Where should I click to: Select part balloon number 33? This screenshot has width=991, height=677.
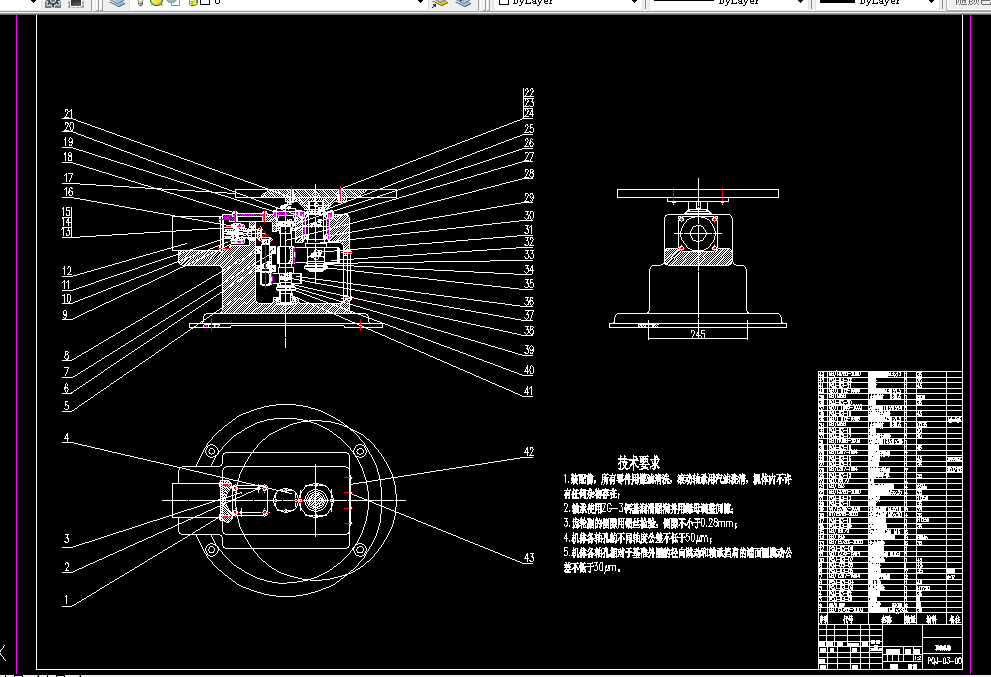point(529,255)
